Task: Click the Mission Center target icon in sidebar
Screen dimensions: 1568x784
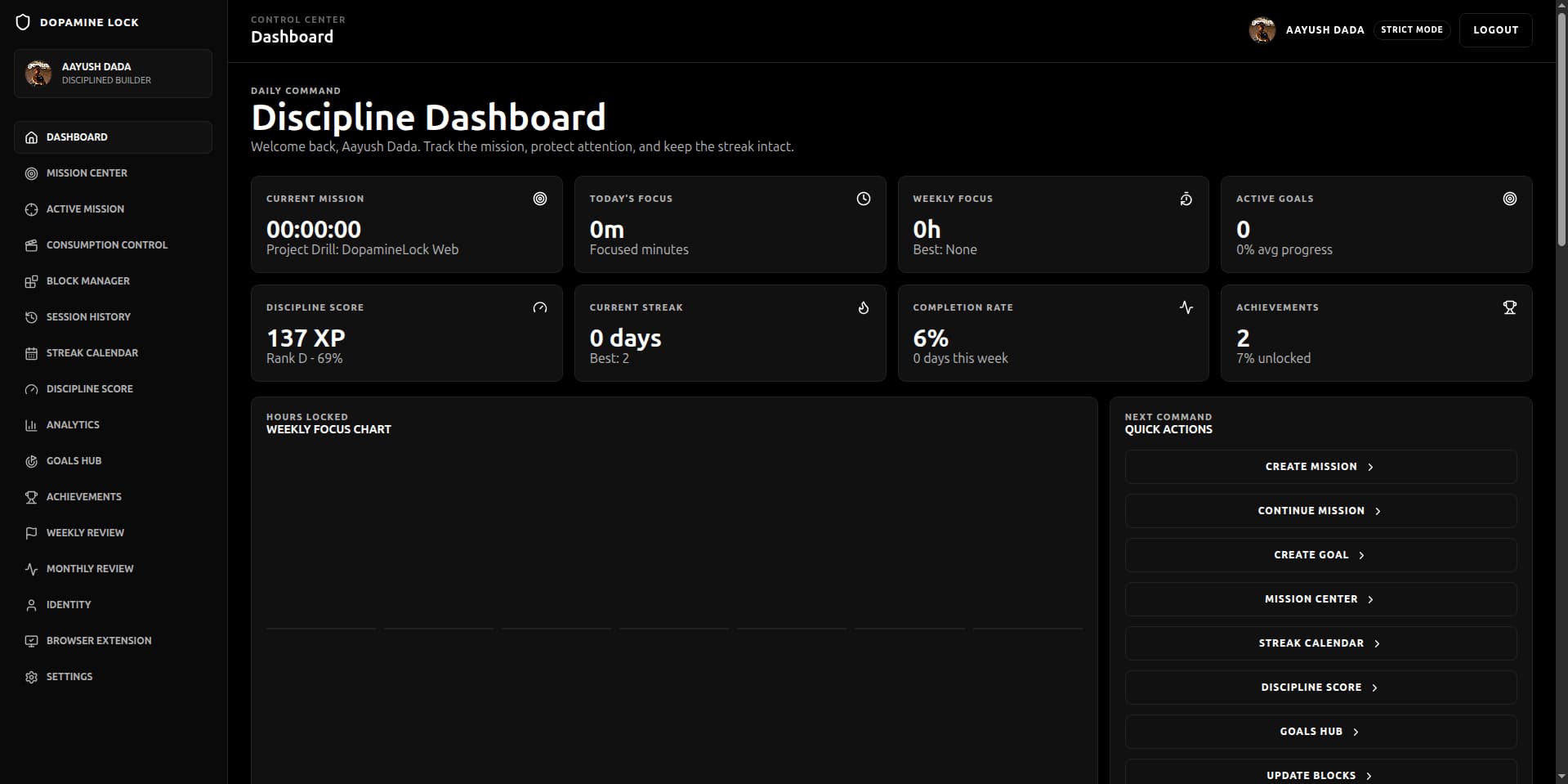Action: tap(31, 173)
